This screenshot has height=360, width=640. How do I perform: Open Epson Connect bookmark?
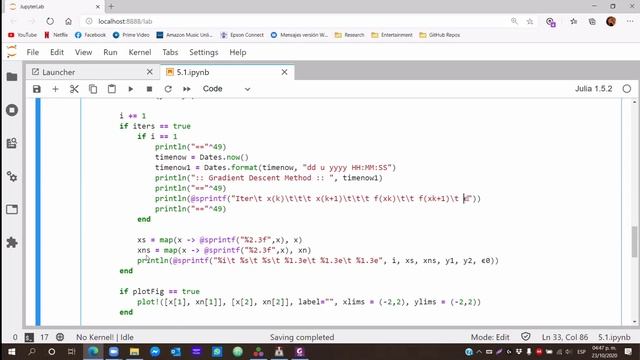pyautogui.click(x=242, y=35)
